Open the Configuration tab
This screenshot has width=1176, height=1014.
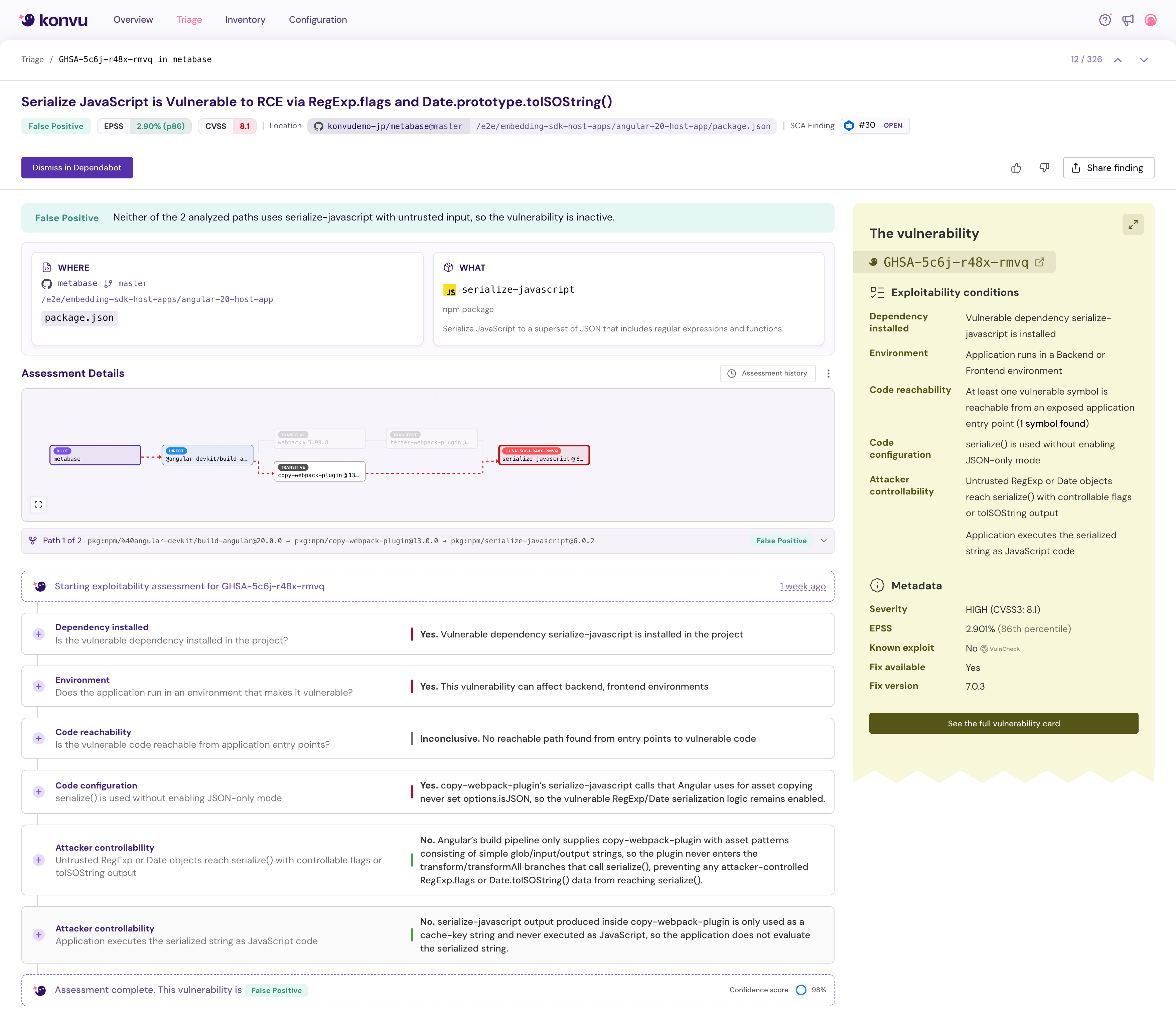[317, 20]
